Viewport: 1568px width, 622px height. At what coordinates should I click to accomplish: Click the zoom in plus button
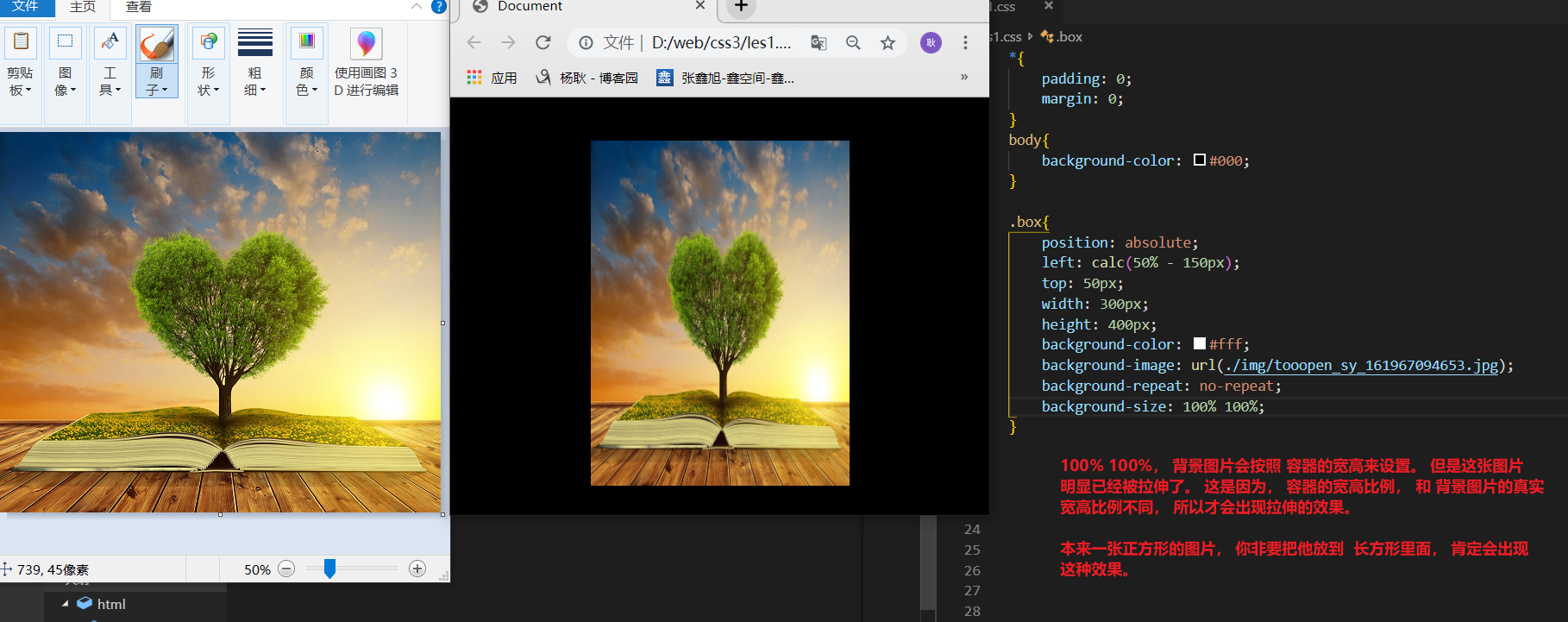(x=417, y=569)
